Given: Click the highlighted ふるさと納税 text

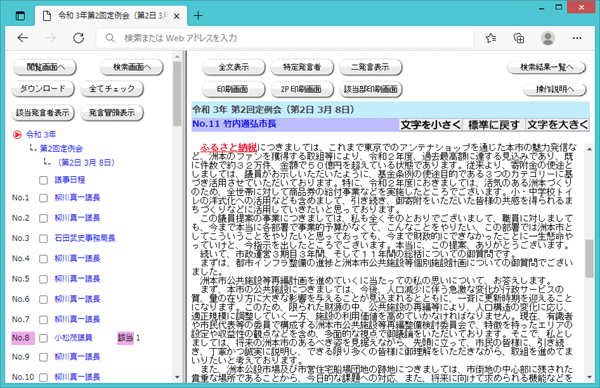Looking at the screenshot, I should [228, 148].
